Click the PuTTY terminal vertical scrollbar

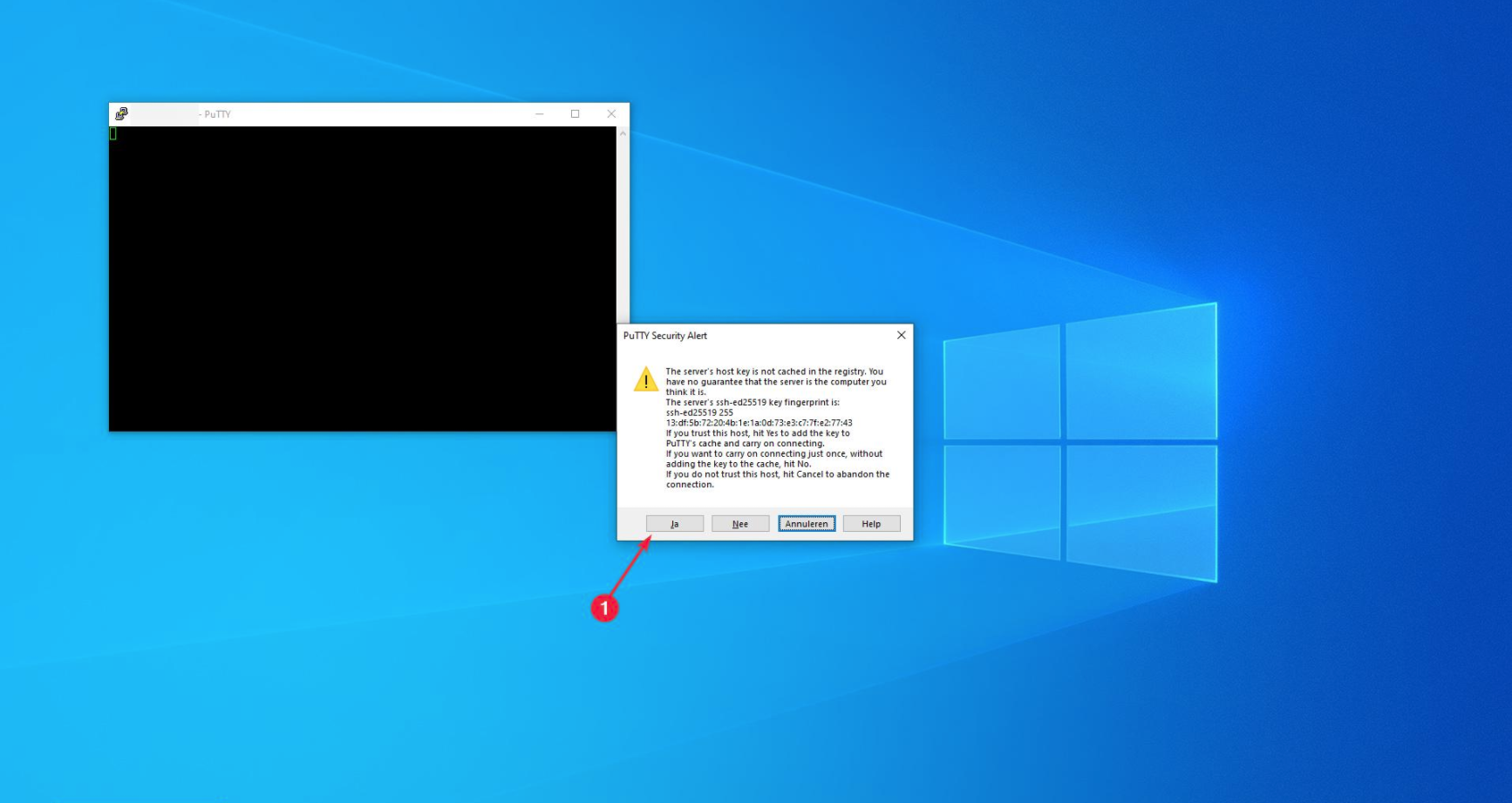623,227
